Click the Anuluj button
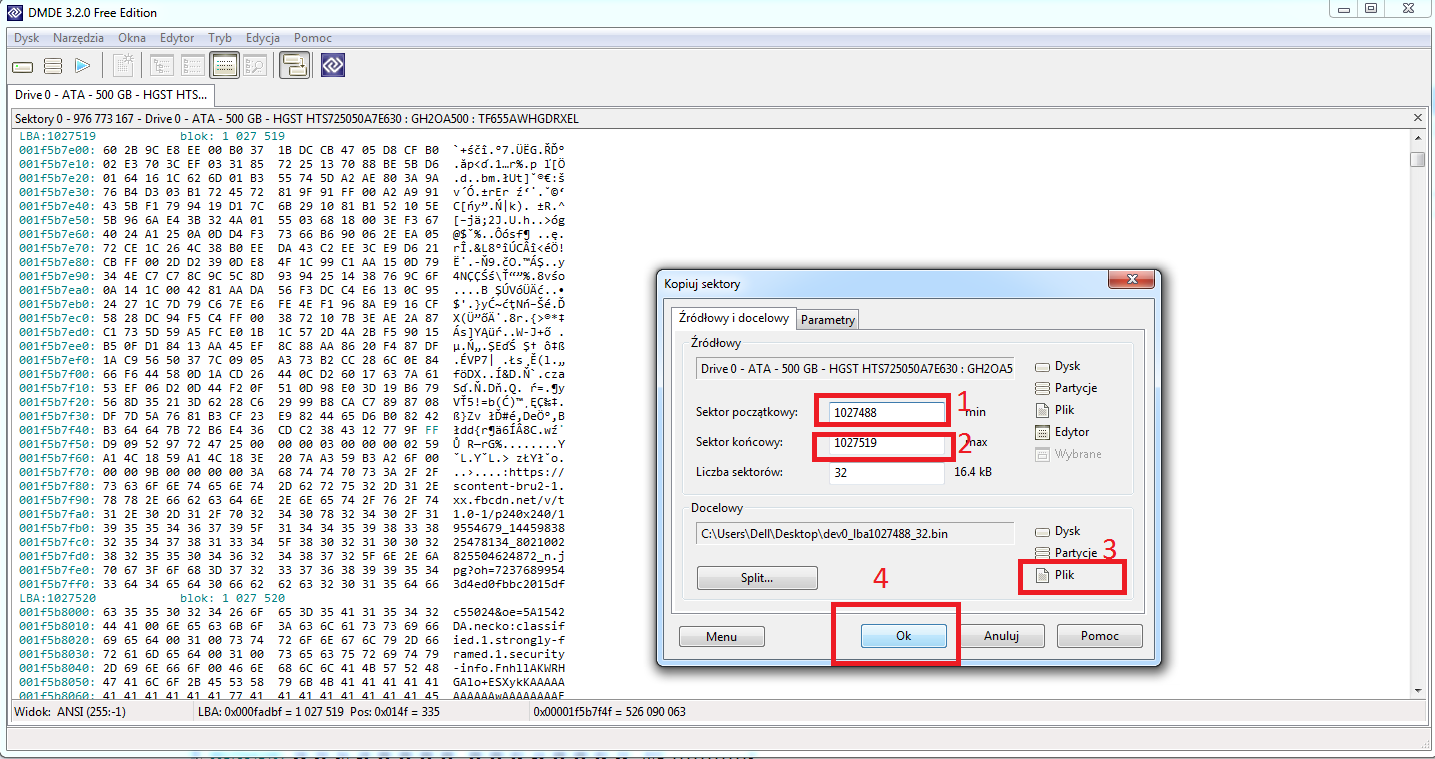 [x=1000, y=636]
